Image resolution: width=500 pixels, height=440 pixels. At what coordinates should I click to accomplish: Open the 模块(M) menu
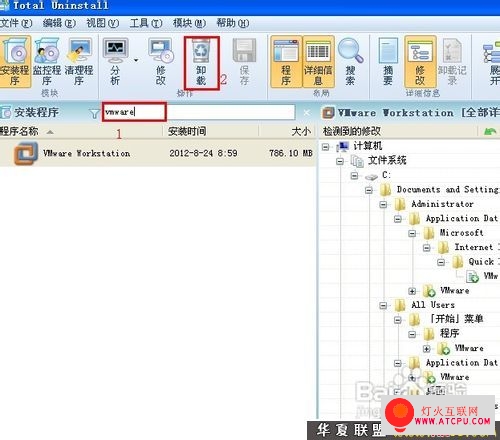tap(189, 23)
